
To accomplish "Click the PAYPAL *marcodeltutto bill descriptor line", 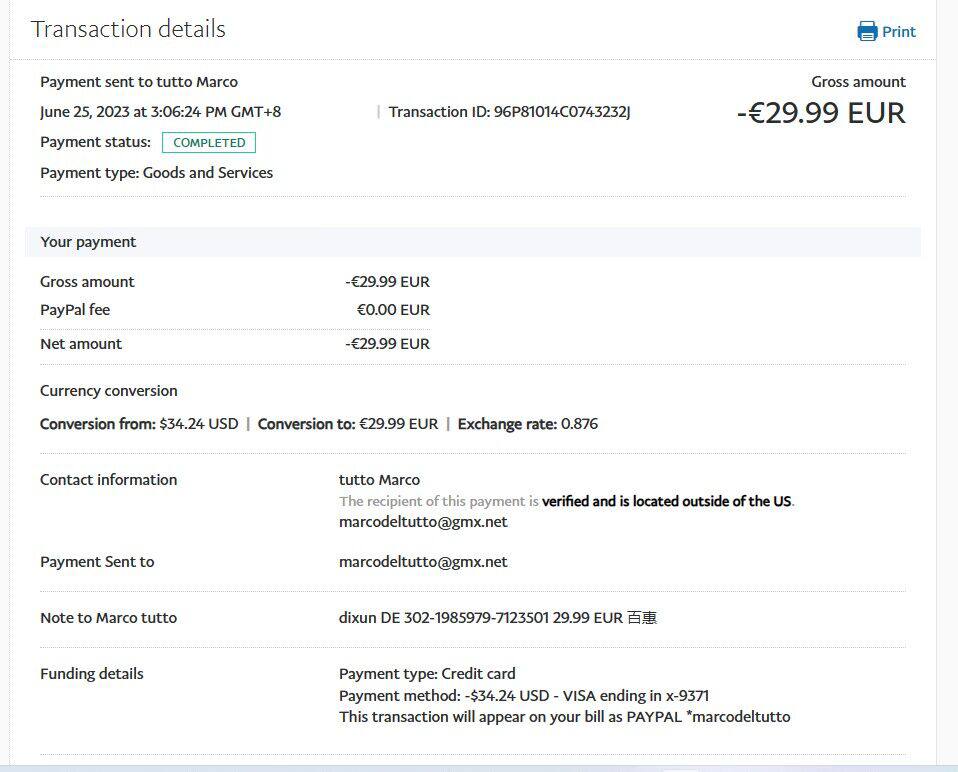I will point(564,716).
